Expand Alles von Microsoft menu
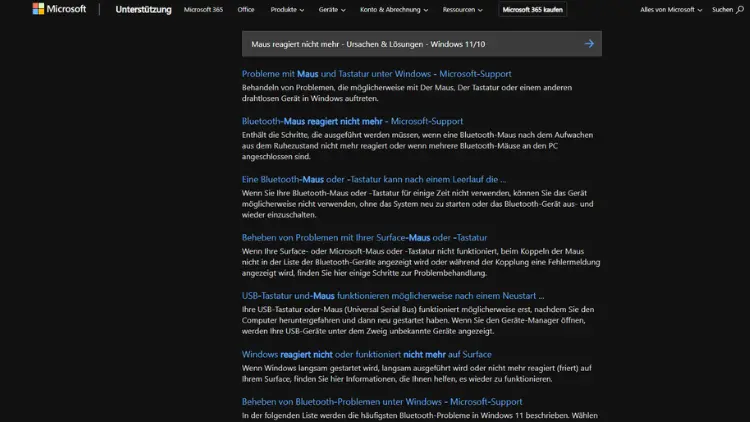The image size is (750, 422). pyautogui.click(x=671, y=10)
